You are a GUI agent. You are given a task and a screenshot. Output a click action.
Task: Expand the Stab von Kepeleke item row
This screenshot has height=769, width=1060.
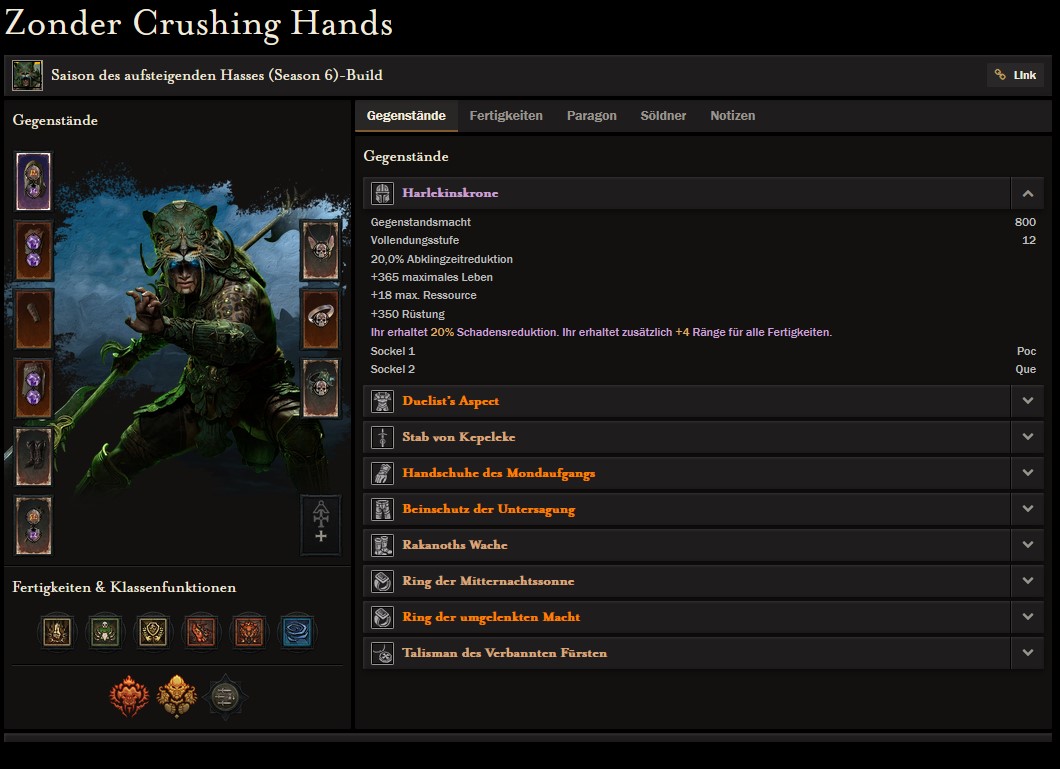(1028, 437)
